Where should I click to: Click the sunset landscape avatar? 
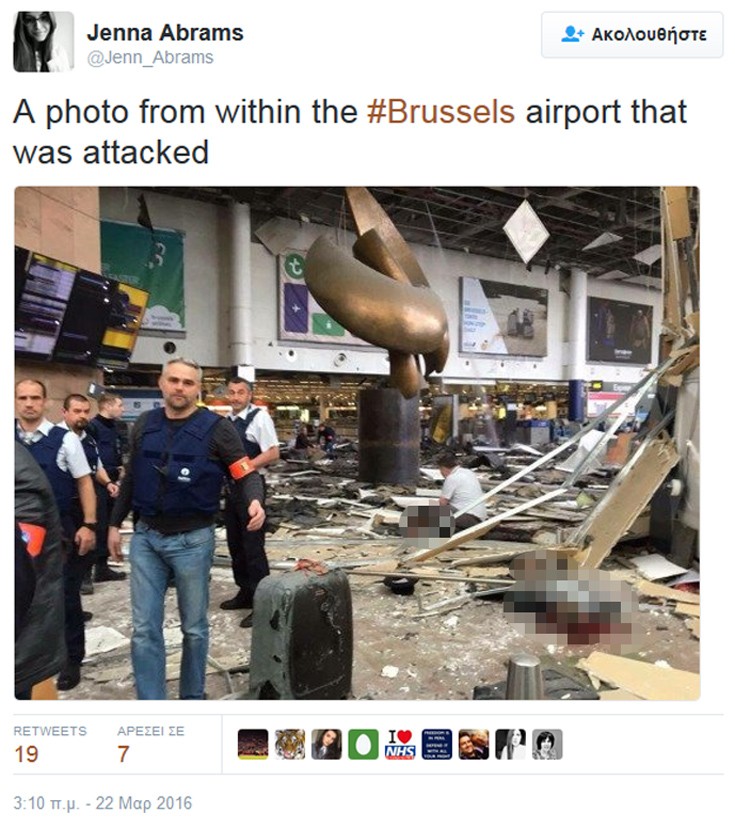point(253,744)
